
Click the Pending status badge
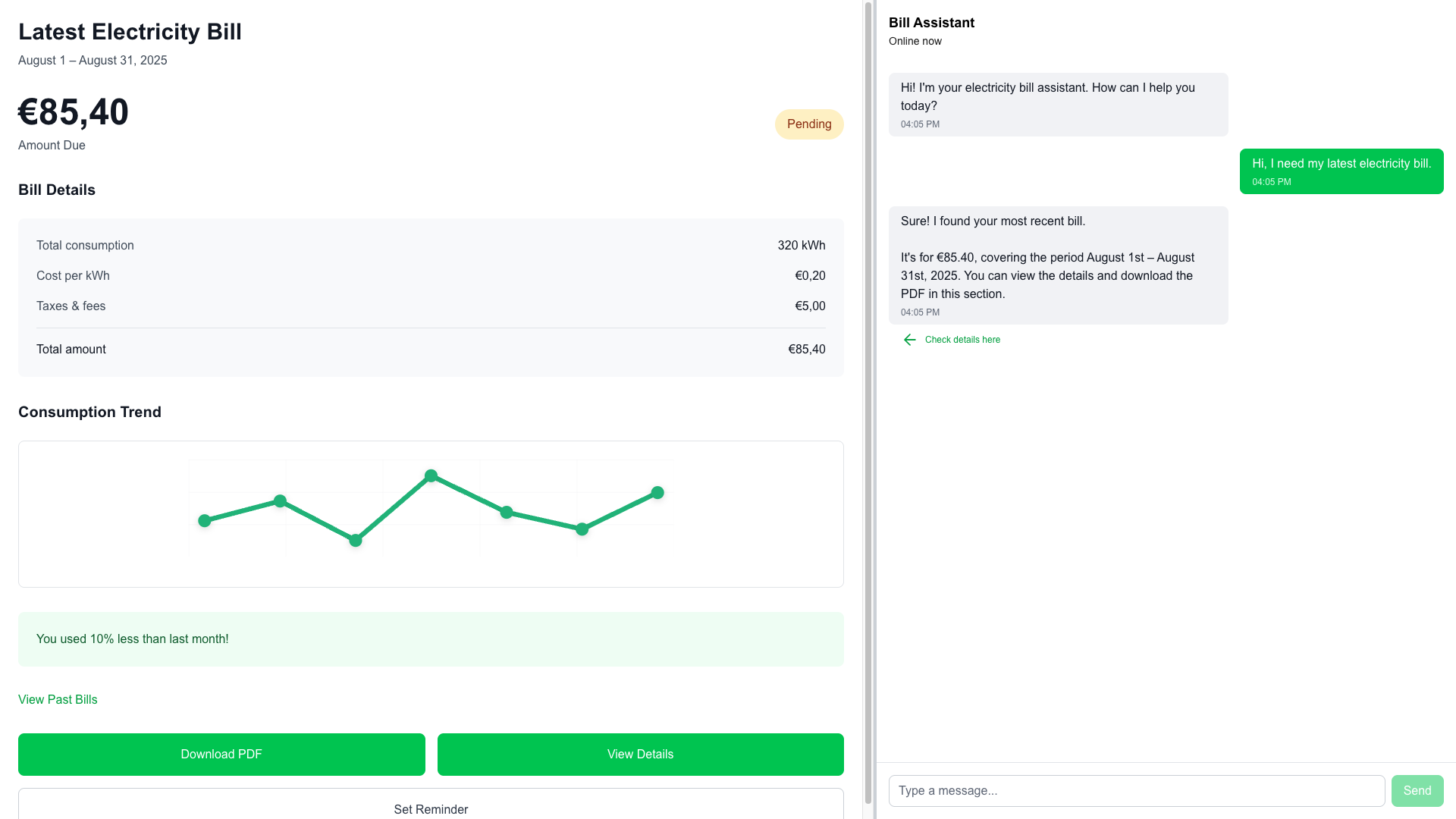coord(808,124)
